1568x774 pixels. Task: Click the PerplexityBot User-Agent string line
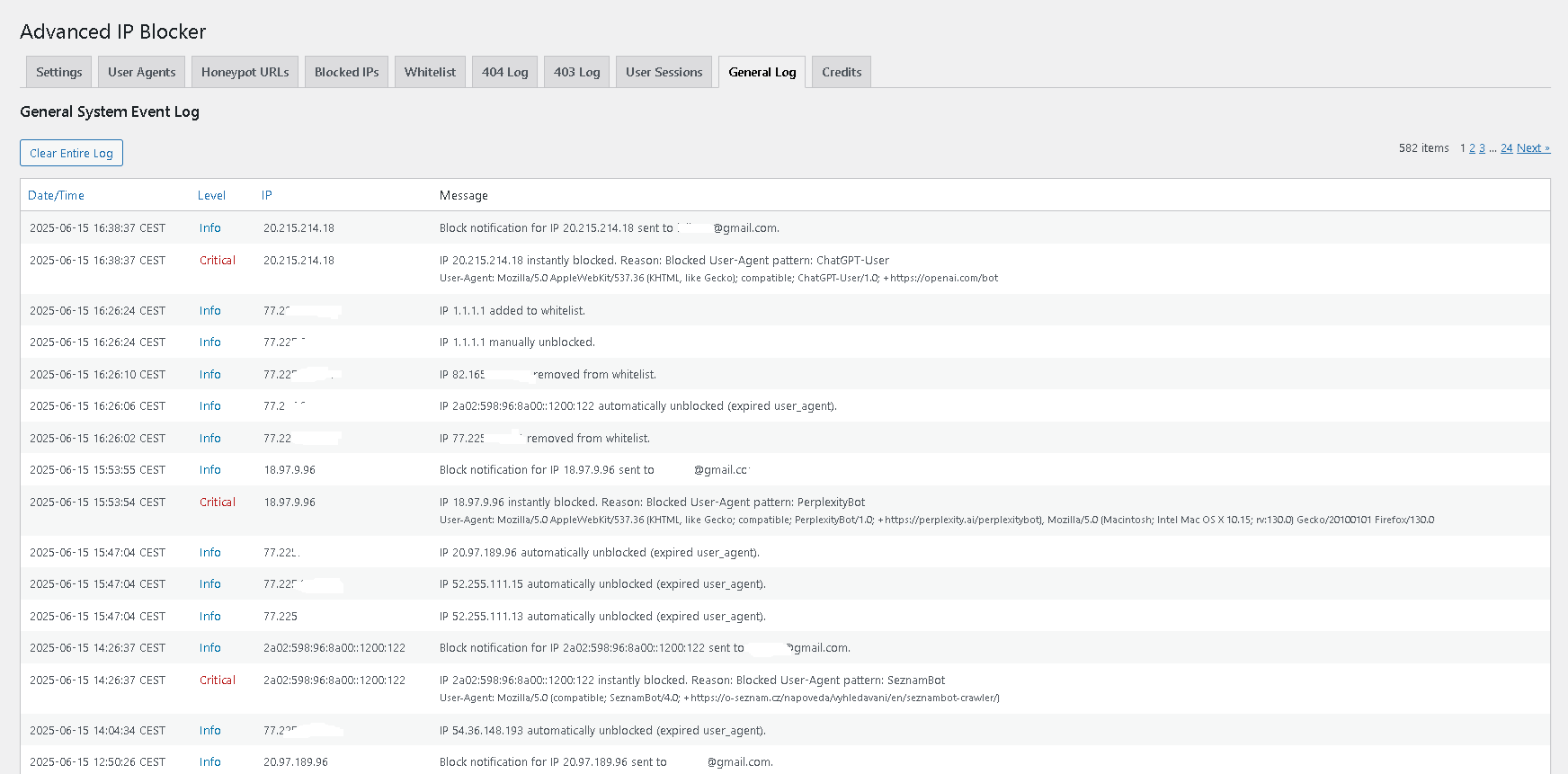pos(937,520)
